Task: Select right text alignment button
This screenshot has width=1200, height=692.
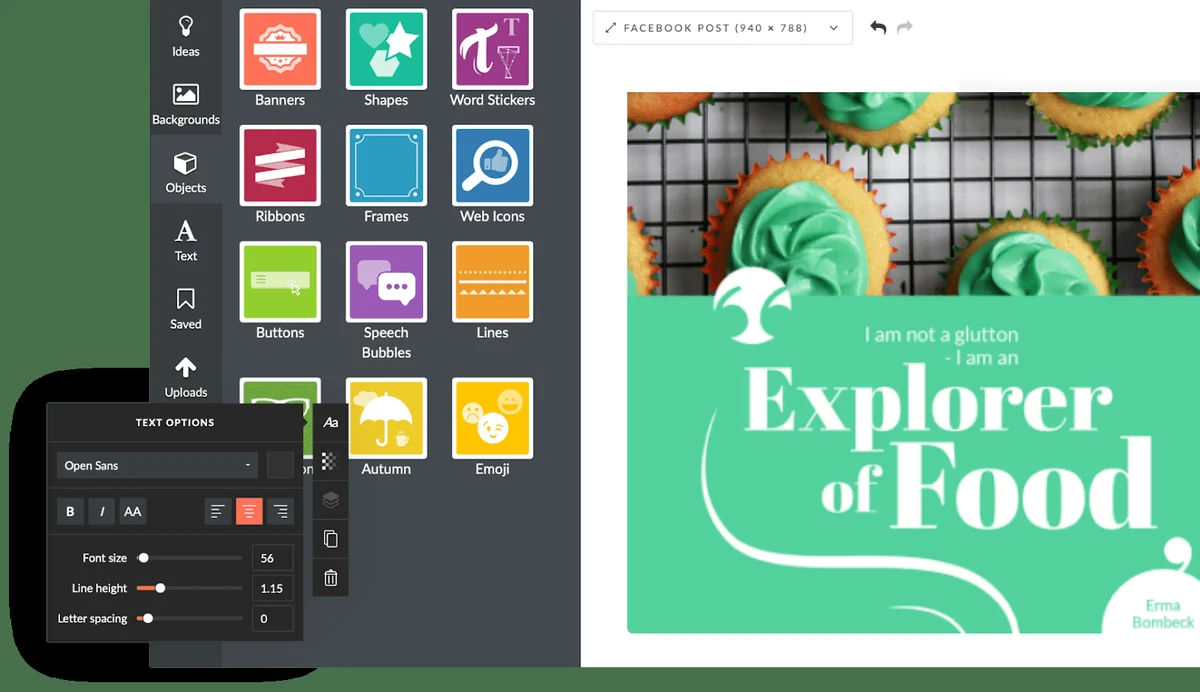Action: tap(281, 511)
